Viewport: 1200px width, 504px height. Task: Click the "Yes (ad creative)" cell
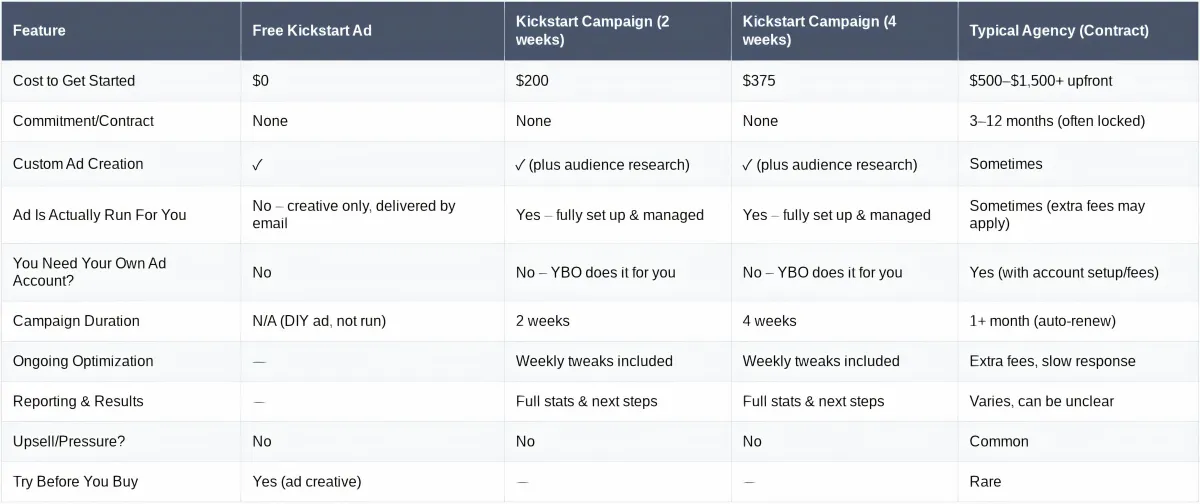click(x=307, y=481)
